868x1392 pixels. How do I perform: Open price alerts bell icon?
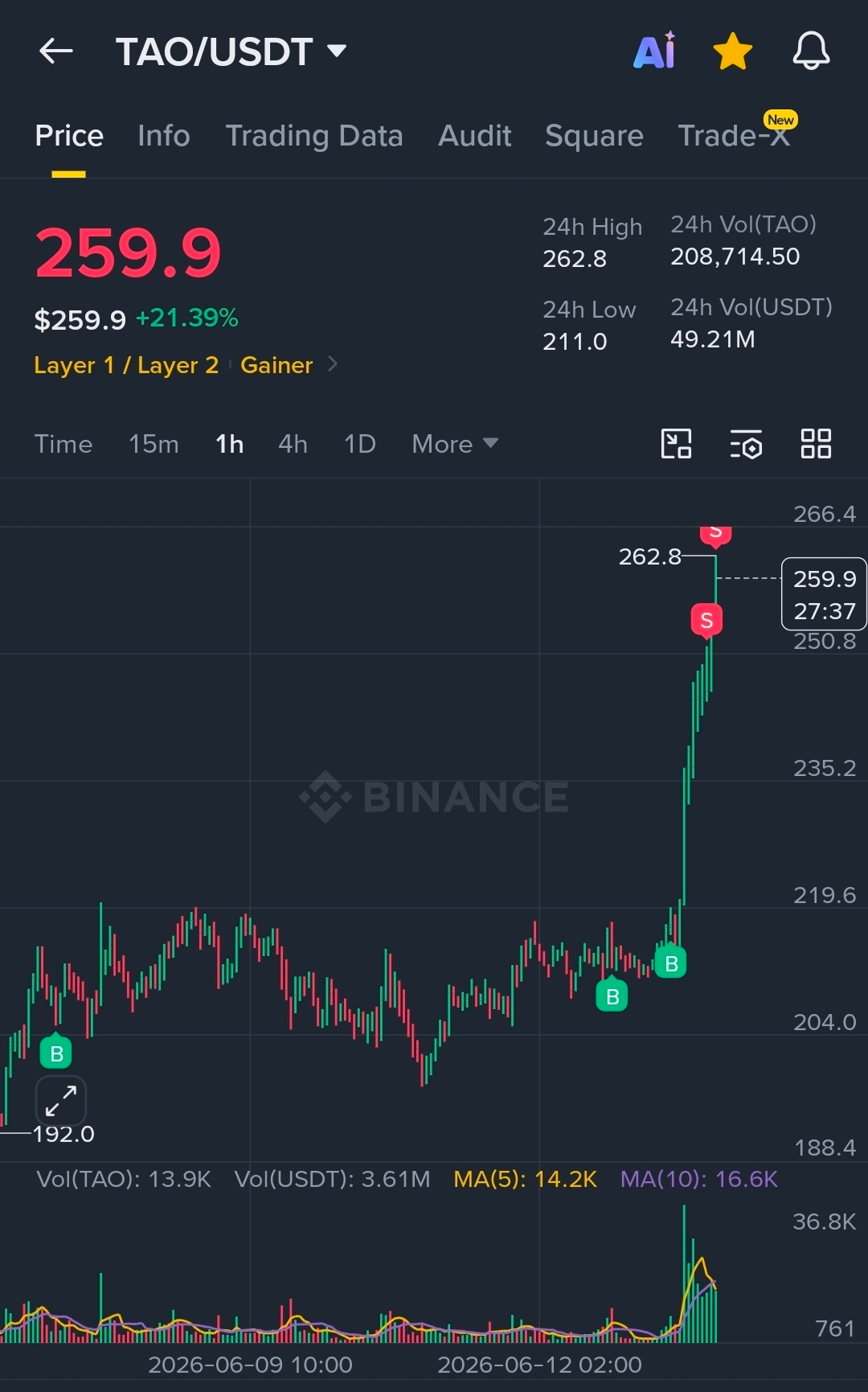tap(811, 51)
